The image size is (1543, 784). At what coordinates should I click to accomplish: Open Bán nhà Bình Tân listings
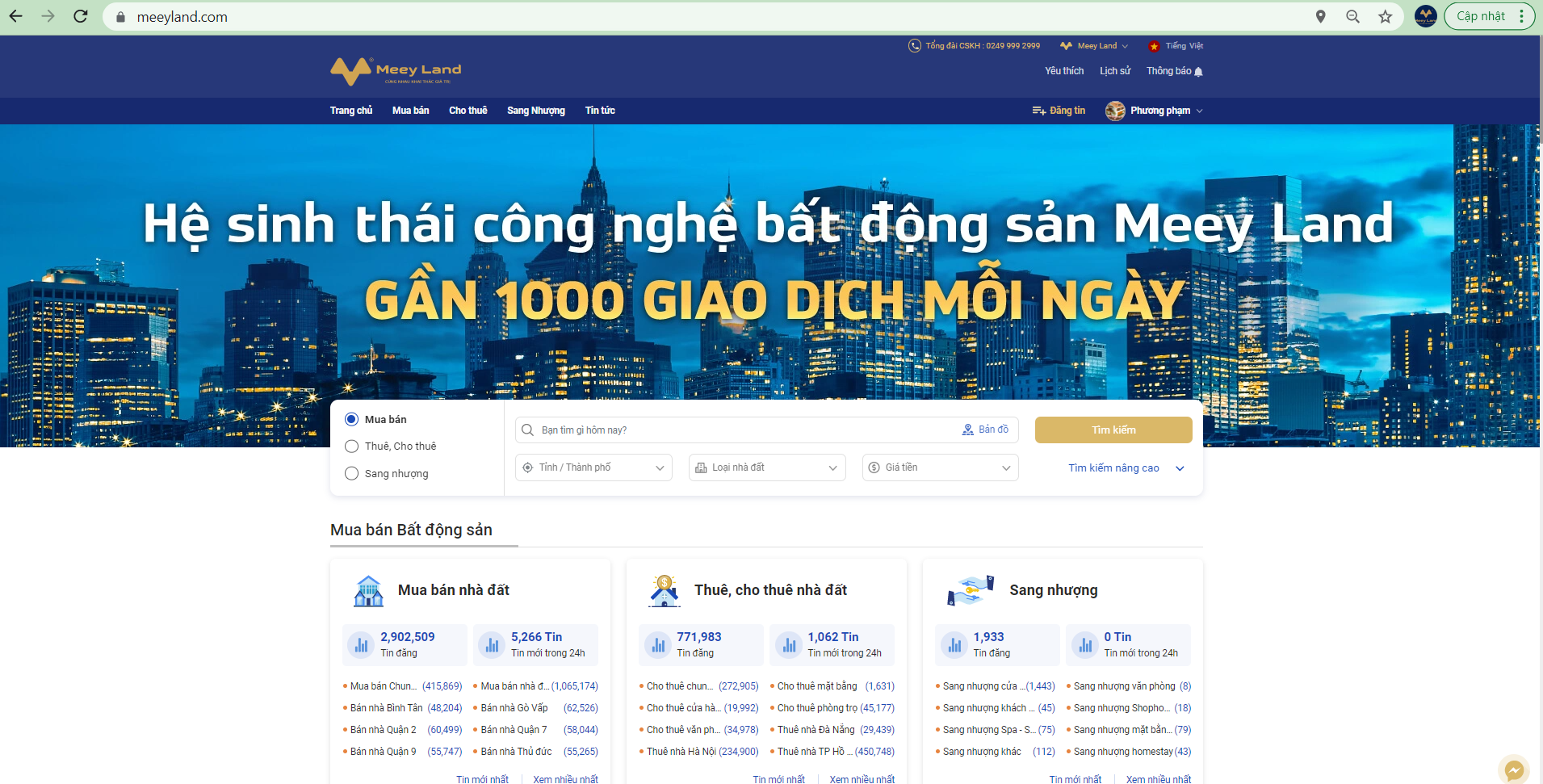click(387, 708)
